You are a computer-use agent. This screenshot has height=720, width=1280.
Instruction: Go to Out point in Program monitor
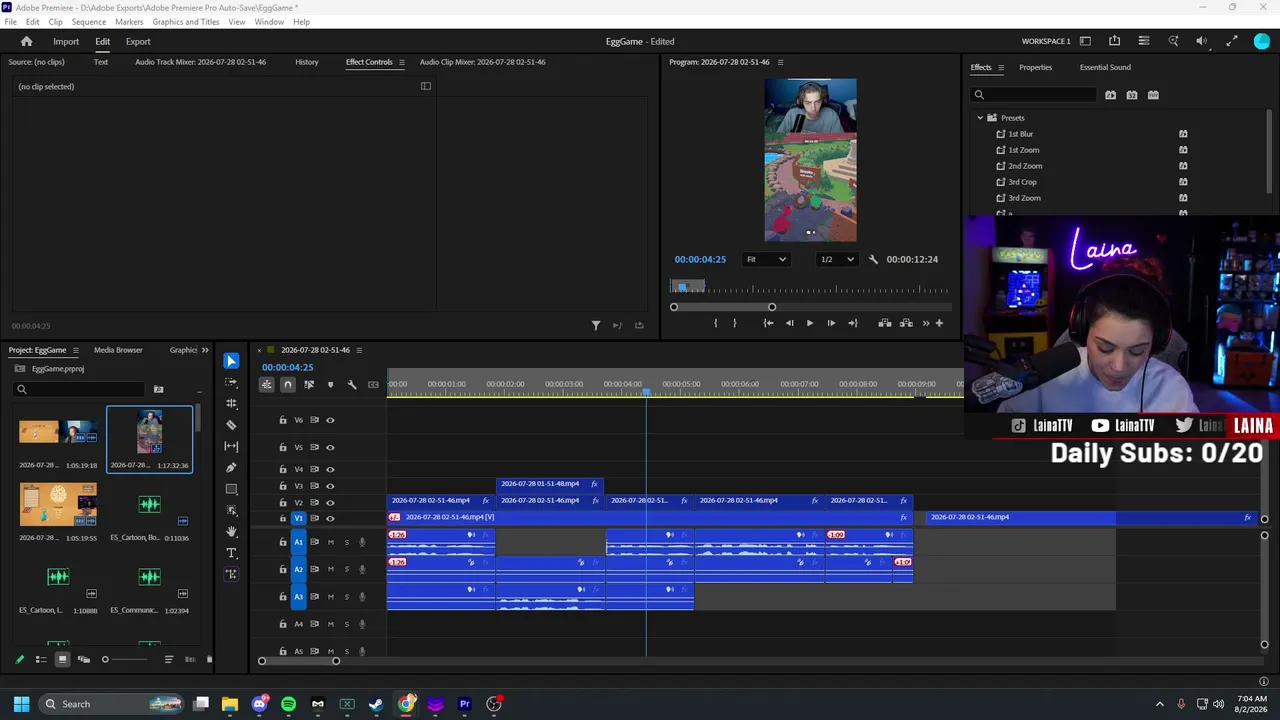852,323
